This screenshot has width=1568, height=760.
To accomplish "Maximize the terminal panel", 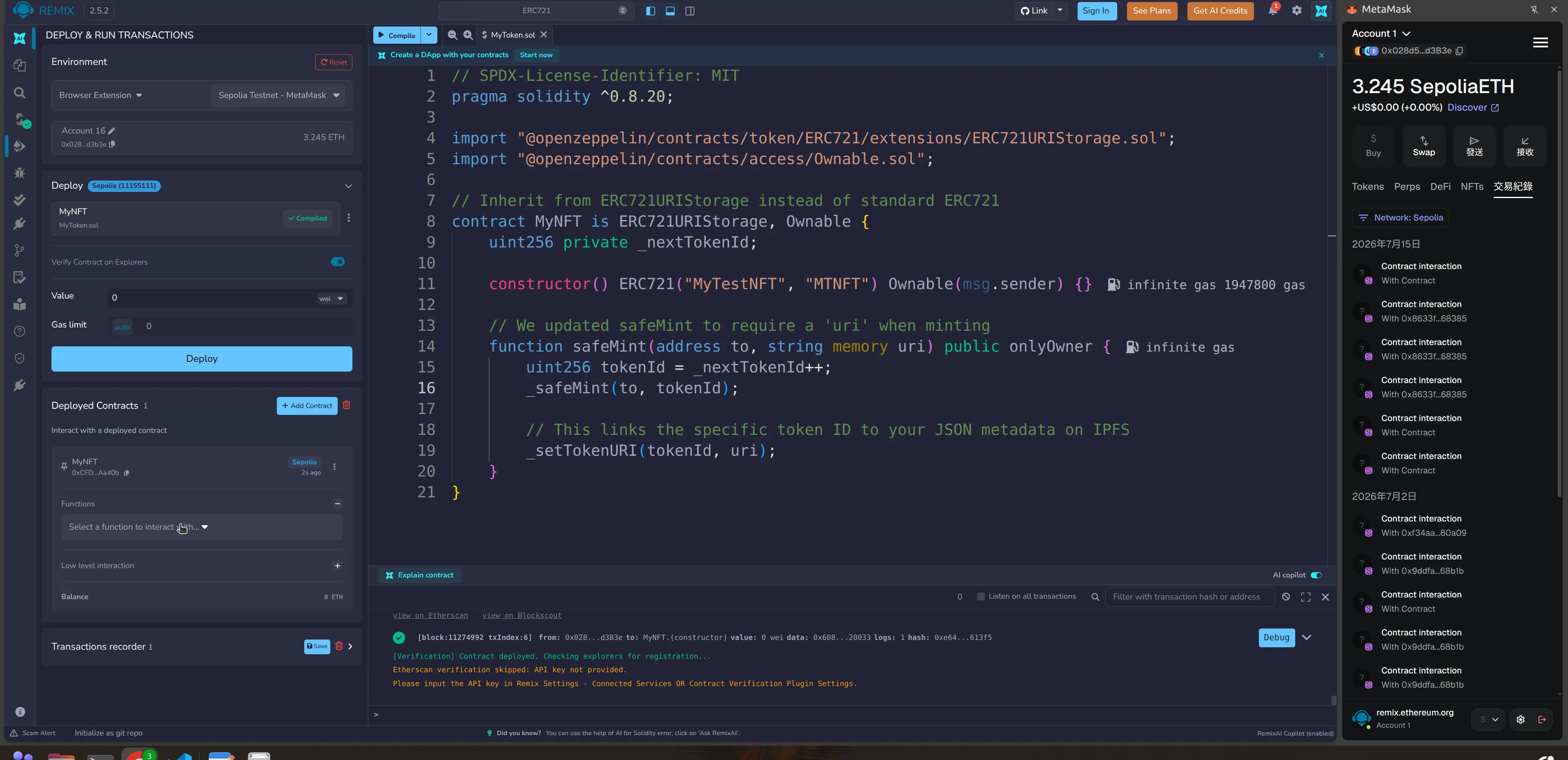I will [x=1306, y=597].
